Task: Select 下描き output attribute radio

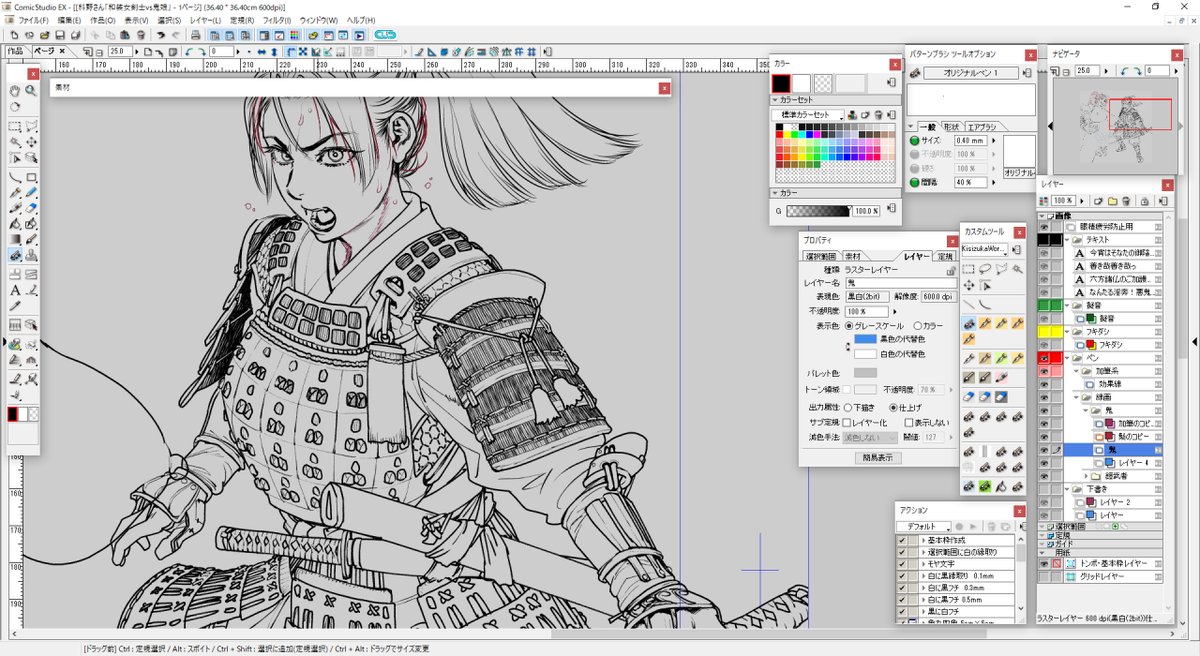Action: pyautogui.click(x=847, y=408)
